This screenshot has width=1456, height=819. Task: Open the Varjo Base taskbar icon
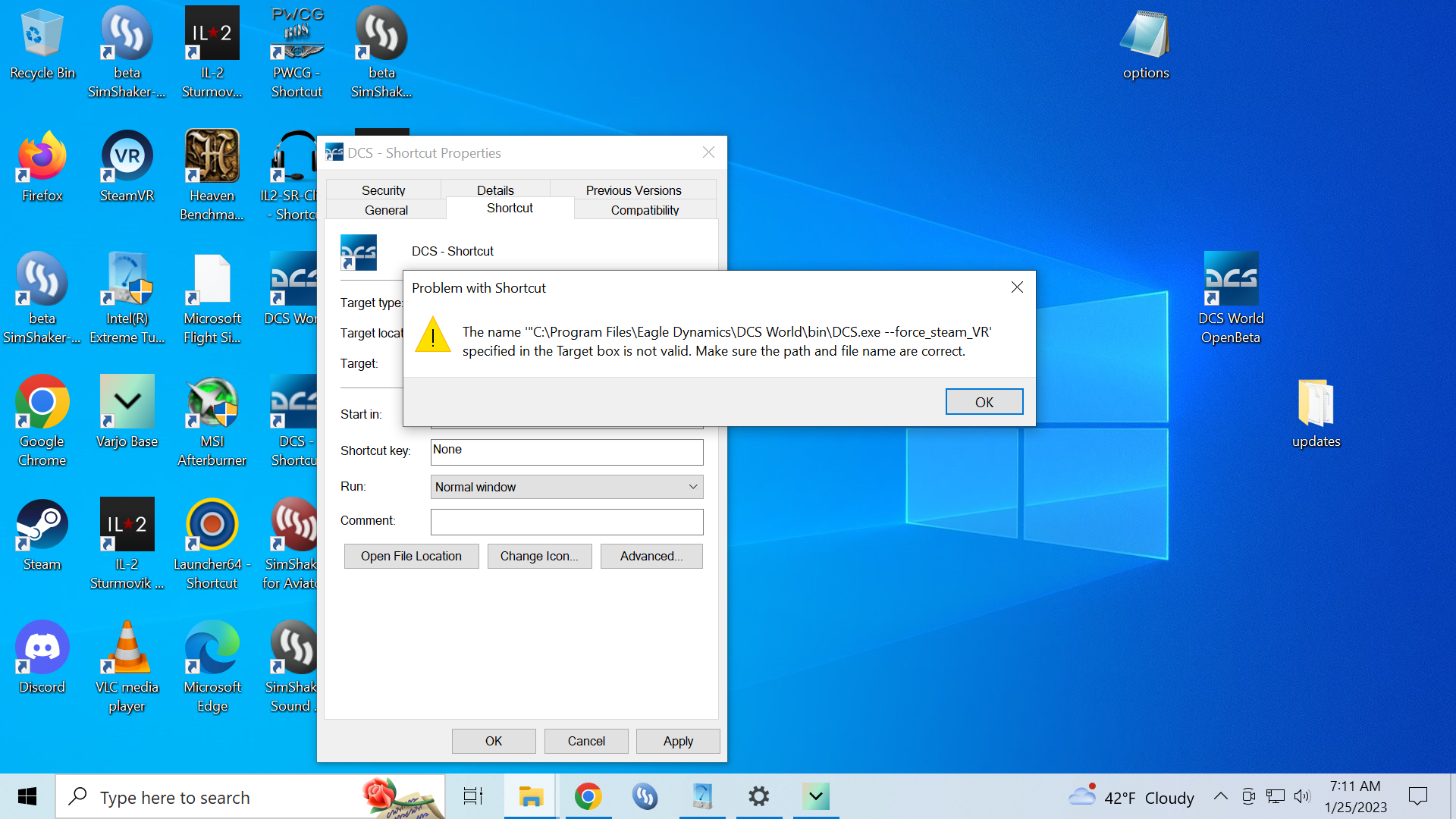(816, 796)
